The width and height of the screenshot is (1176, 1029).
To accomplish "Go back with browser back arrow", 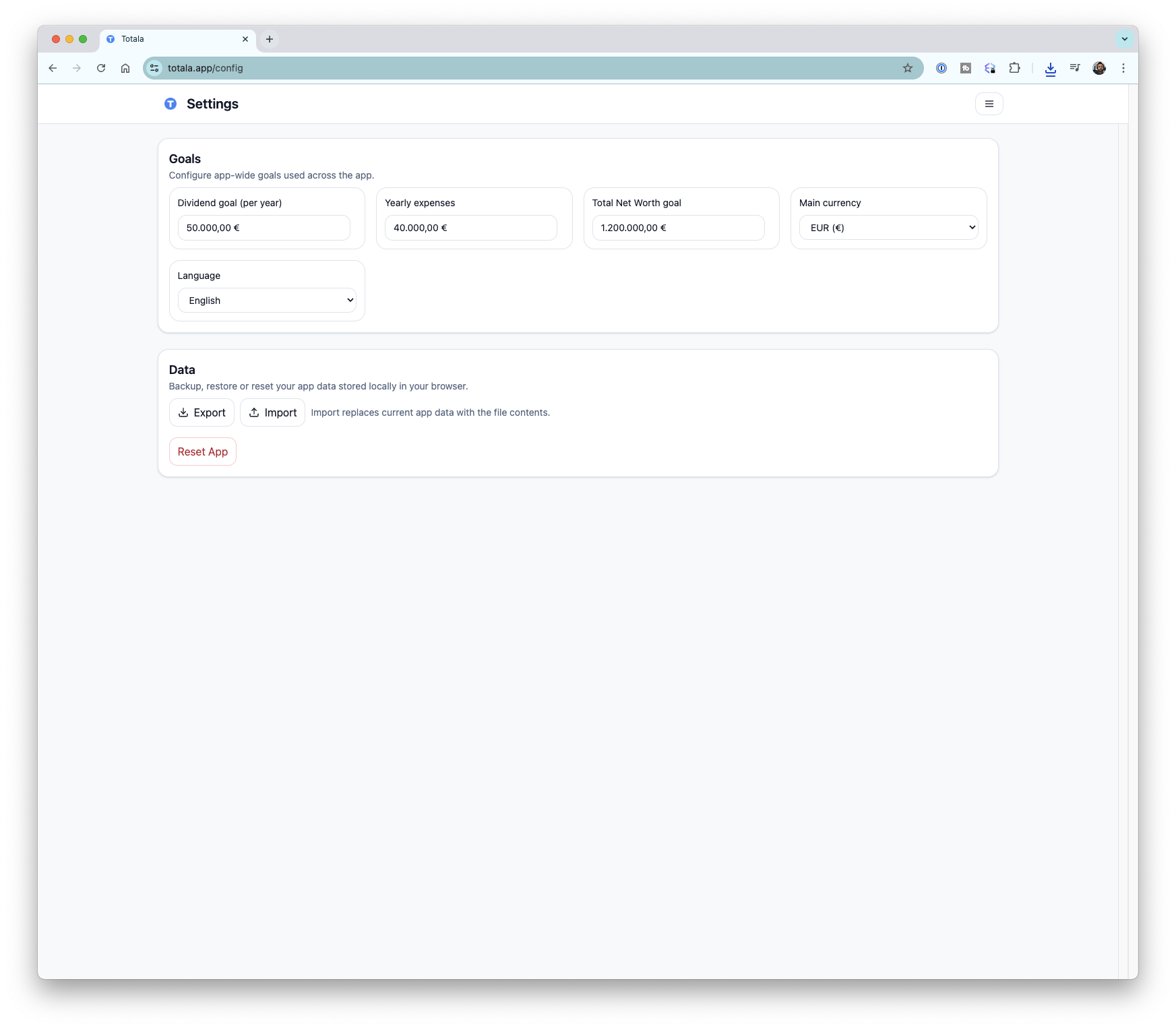I will click(53, 68).
